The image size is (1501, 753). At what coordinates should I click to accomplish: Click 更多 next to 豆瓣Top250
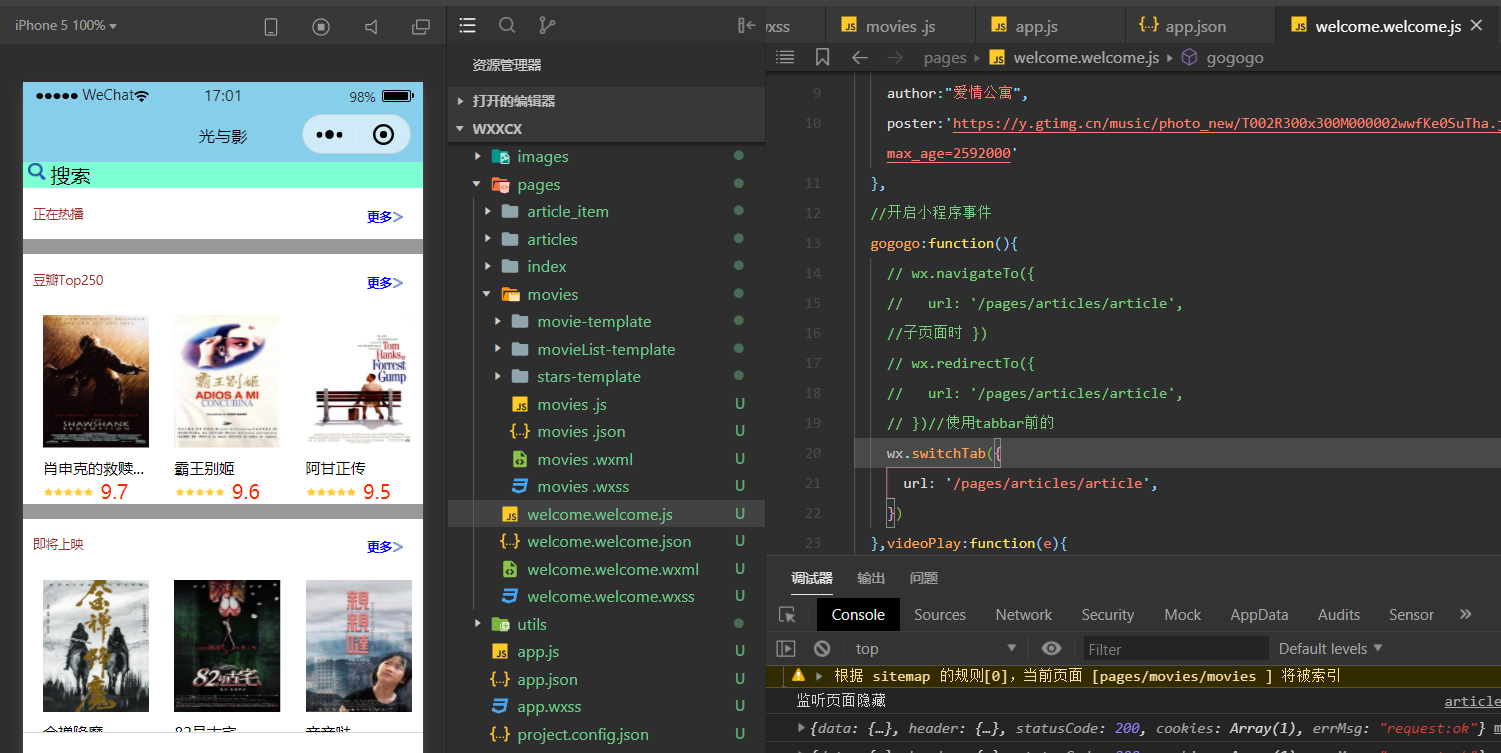click(x=385, y=283)
